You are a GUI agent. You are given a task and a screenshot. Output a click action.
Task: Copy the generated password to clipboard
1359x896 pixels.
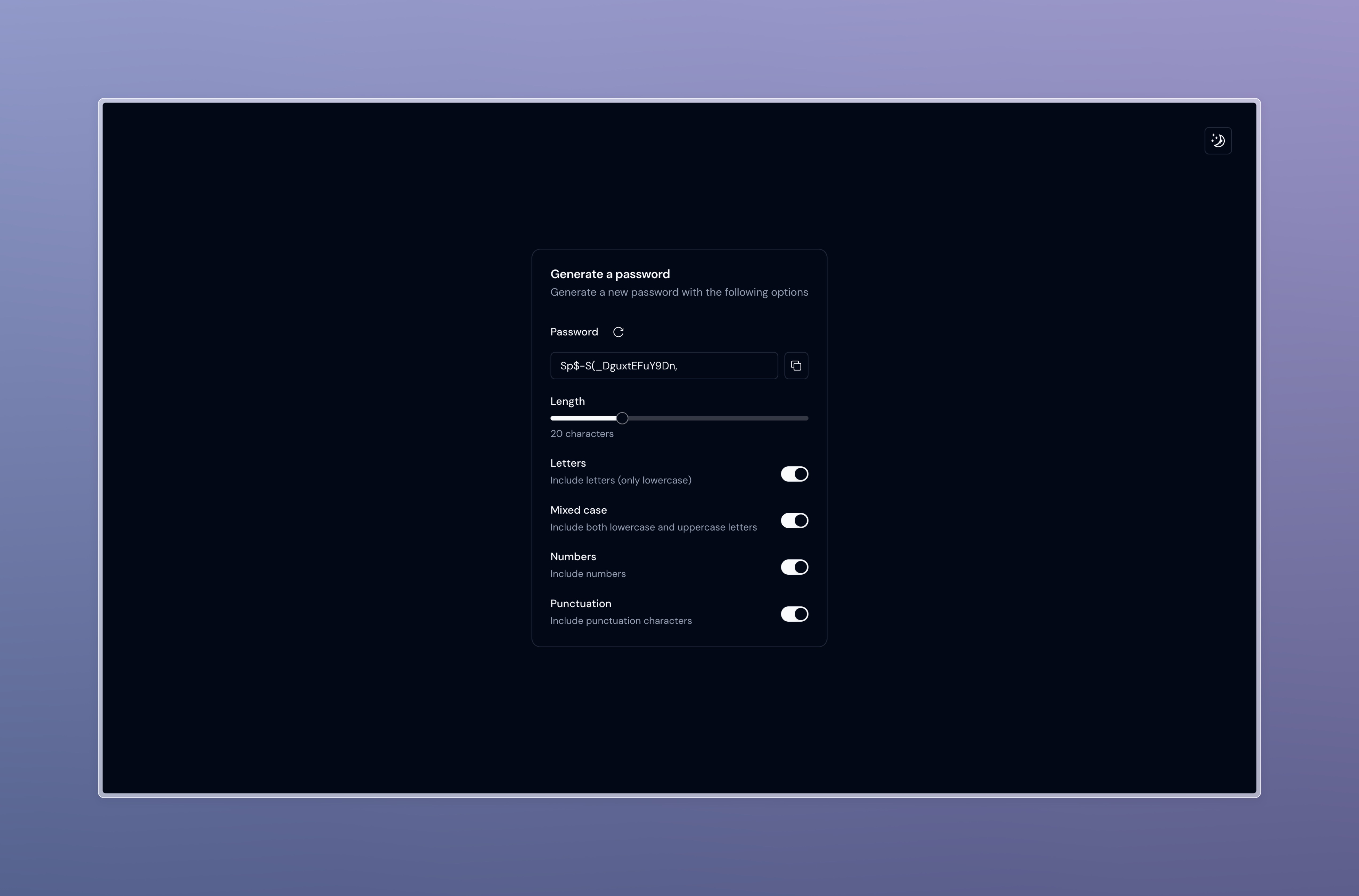(796, 366)
